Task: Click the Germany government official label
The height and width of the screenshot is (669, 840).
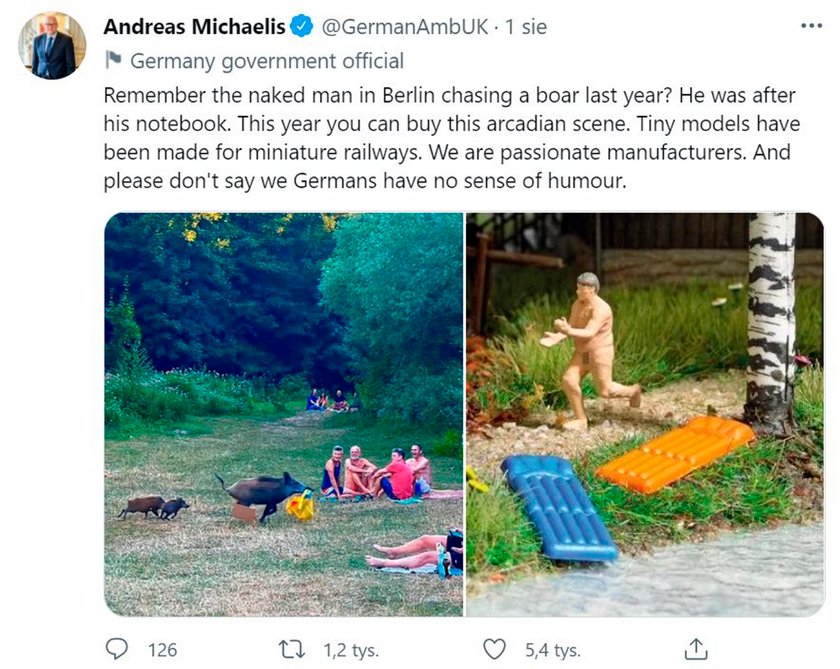Action: point(267,61)
